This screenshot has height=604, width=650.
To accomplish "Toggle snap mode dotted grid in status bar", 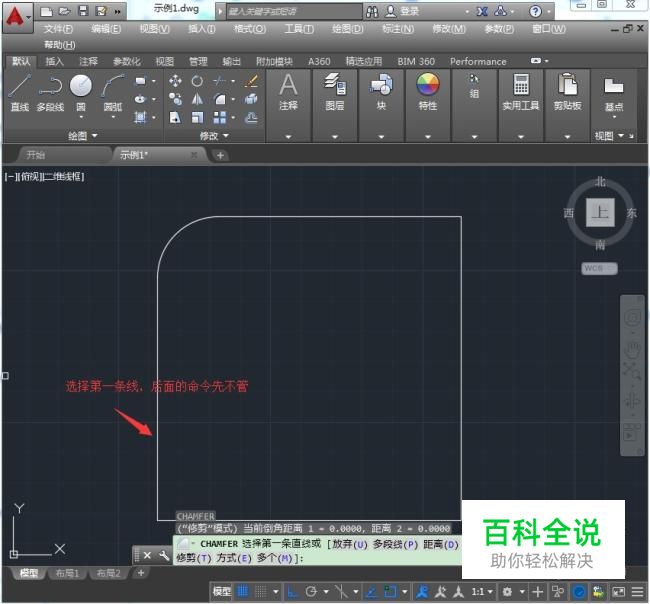I will click(x=261, y=591).
